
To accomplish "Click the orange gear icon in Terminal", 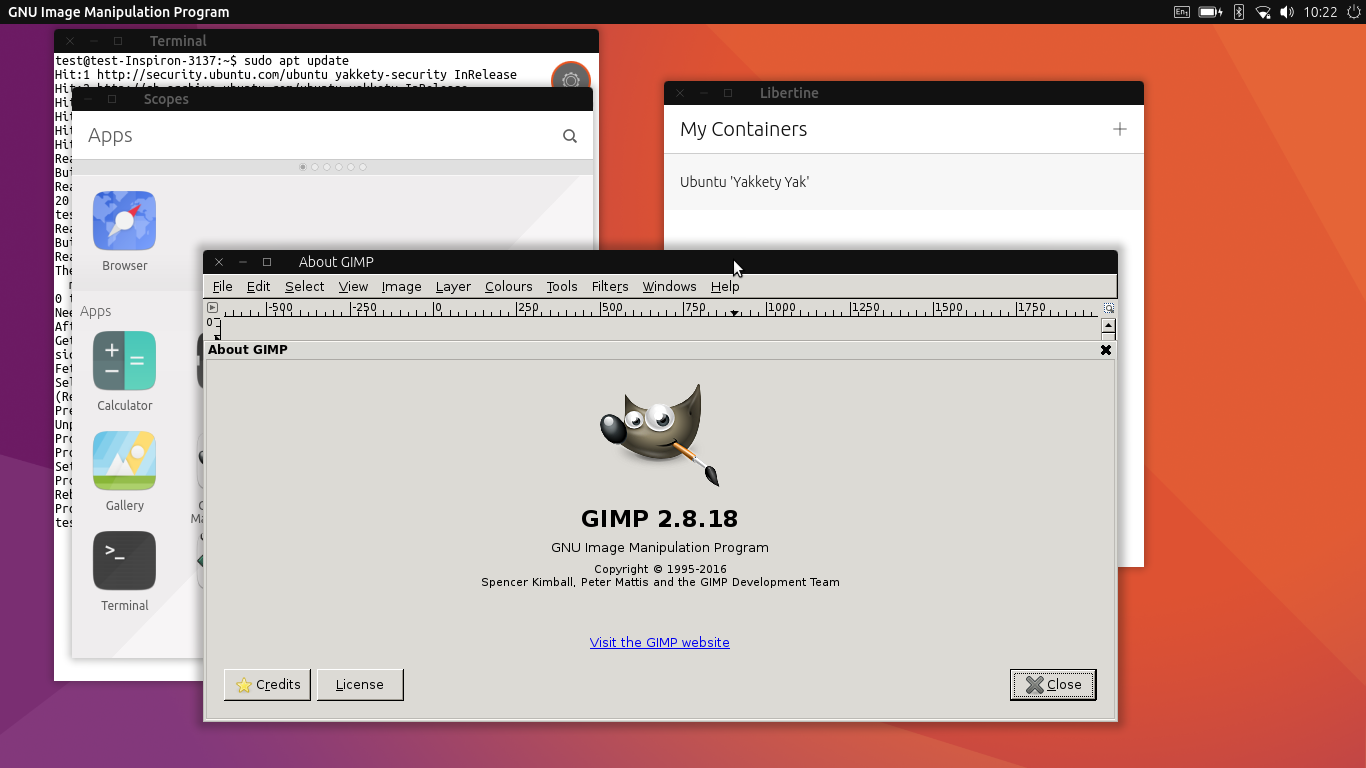I will pyautogui.click(x=571, y=78).
